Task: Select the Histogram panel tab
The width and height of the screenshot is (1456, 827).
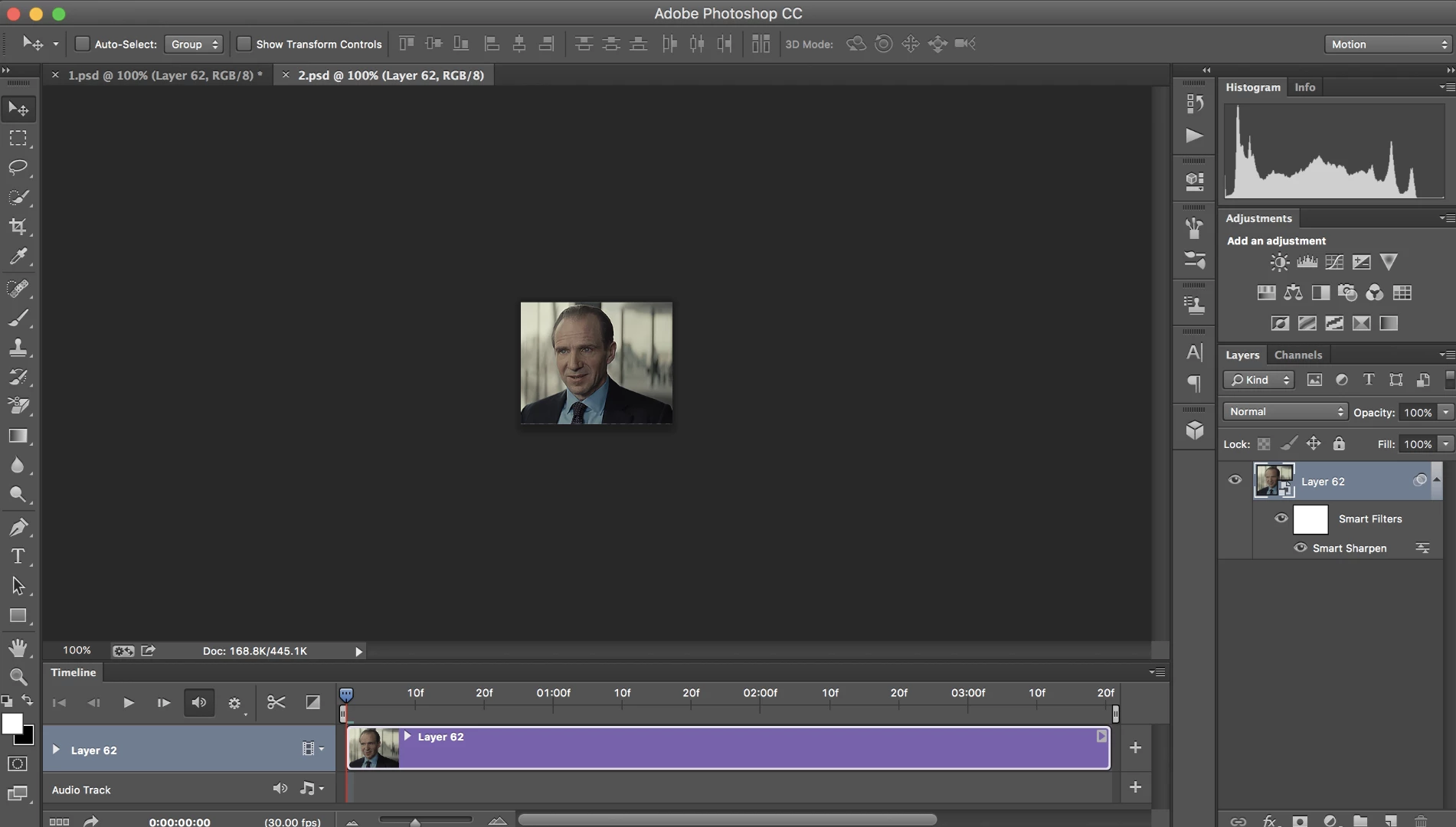Action: 1253,87
